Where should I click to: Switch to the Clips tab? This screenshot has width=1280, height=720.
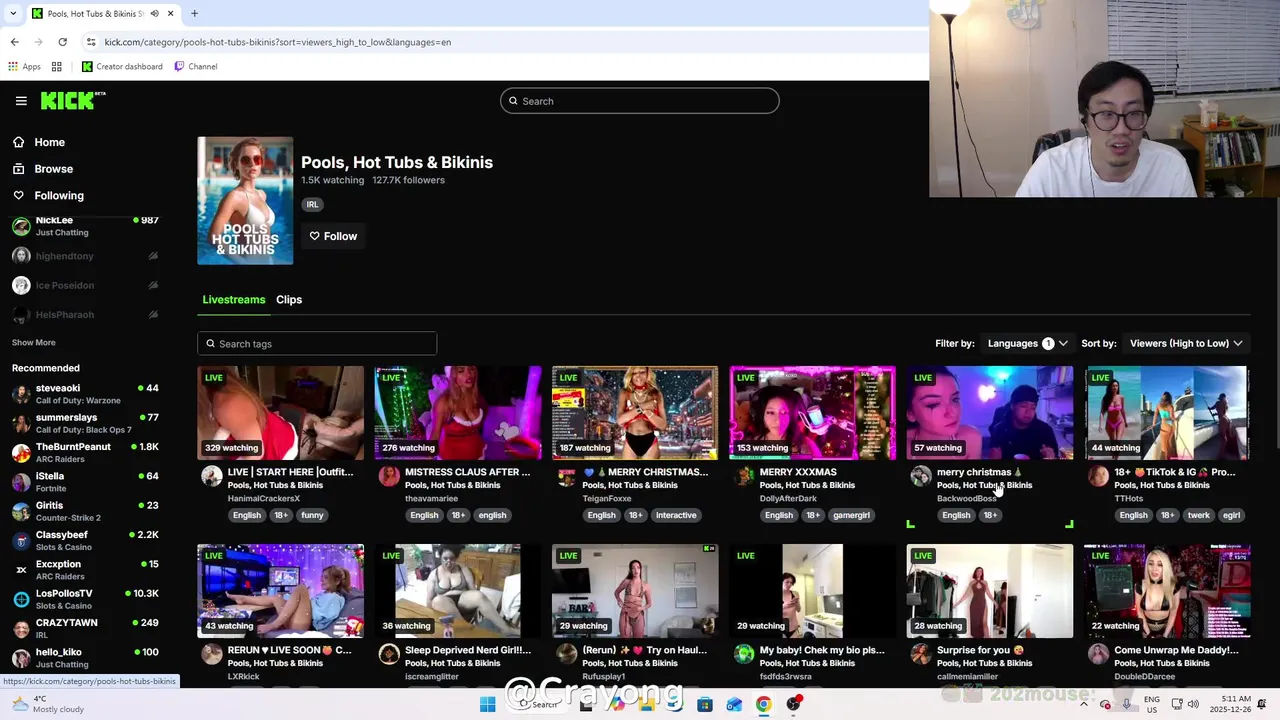(x=289, y=299)
